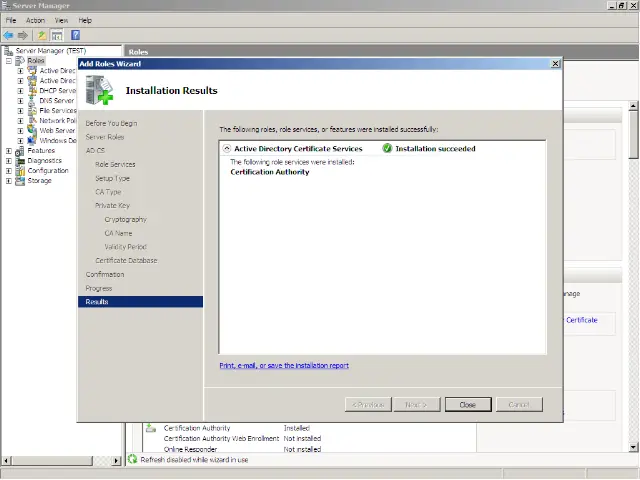Open the Action menu
Viewport: 640px width, 480px height.
coord(36,20)
